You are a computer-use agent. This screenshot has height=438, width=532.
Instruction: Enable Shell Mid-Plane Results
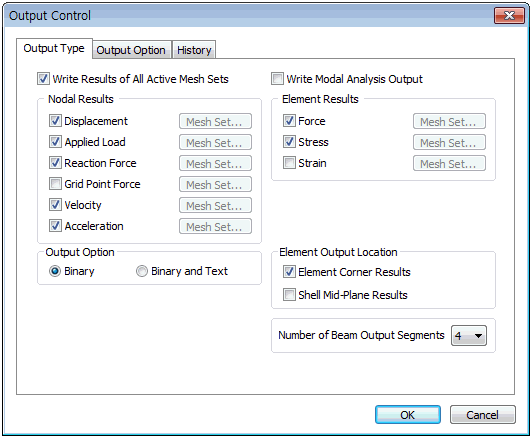pyautogui.click(x=289, y=295)
